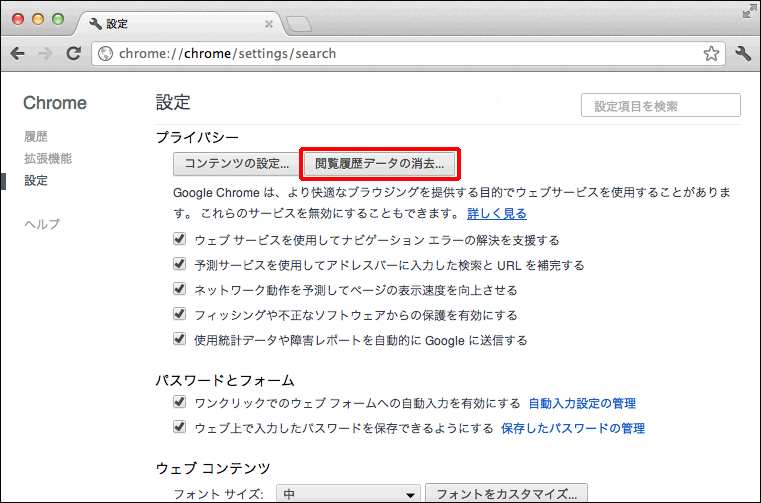Viewport: 761px width, 503px height.
Task: Click the フォントをカスタマイズ... button
Action: click(506, 494)
